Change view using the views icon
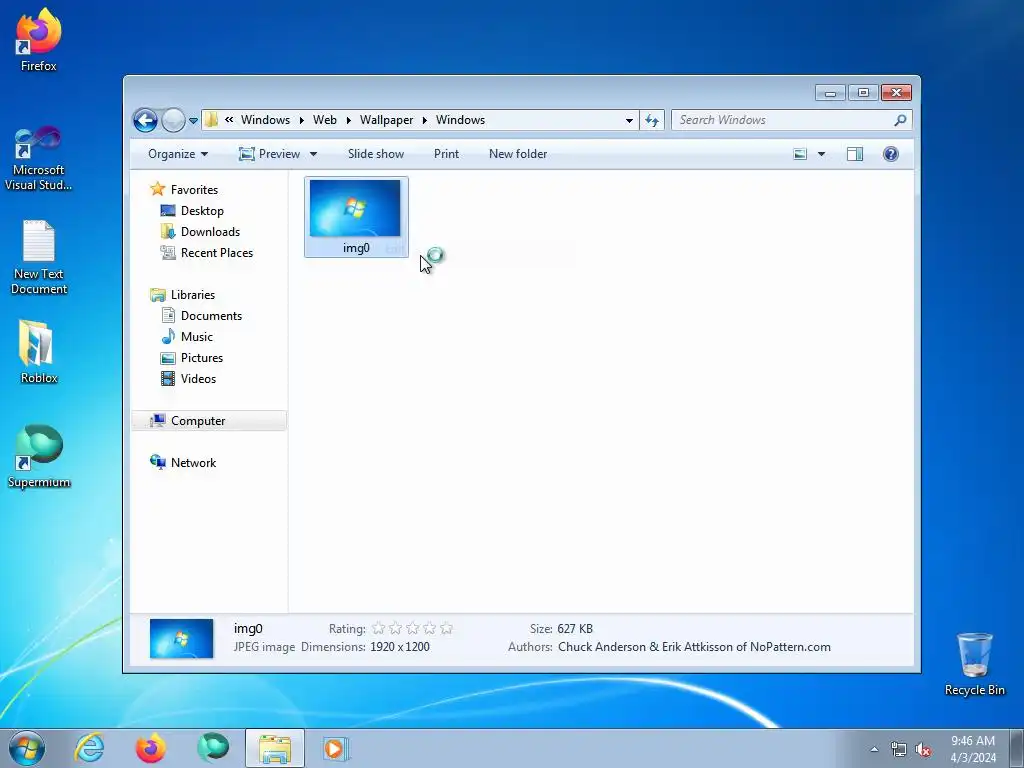This screenshot has height=768, width=1024. click(800, 154)
